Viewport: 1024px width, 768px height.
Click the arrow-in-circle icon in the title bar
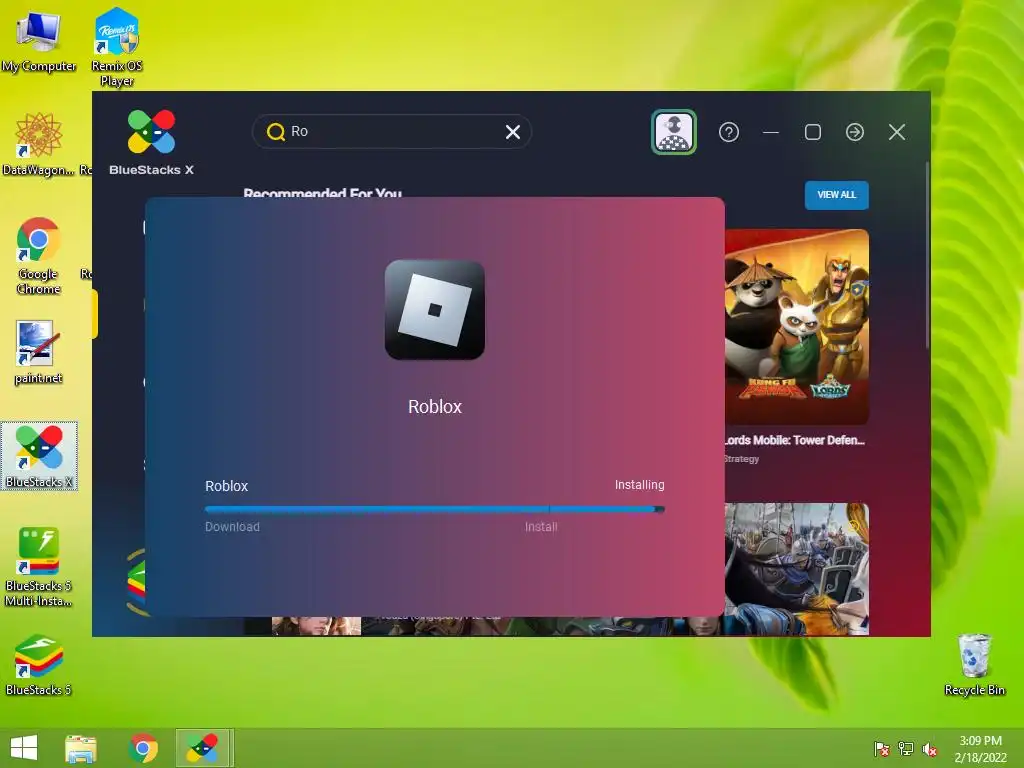855,133
